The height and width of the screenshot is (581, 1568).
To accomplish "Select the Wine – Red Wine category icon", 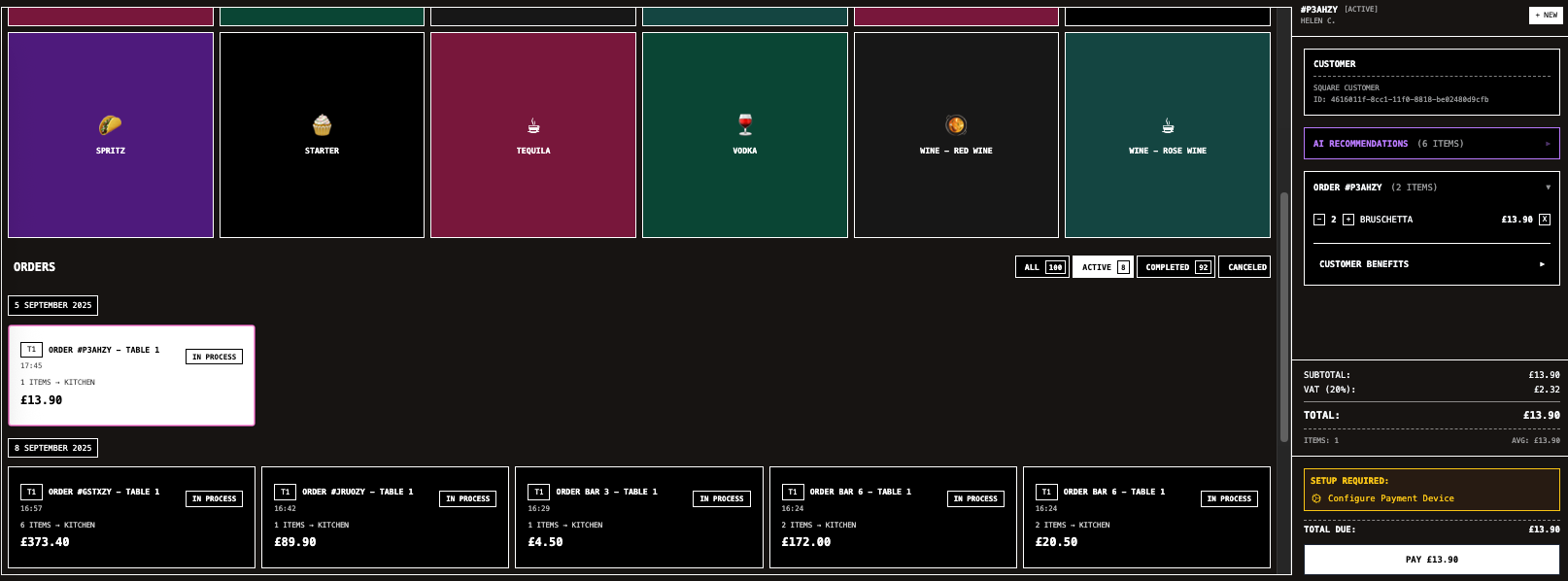I will pyautogui.click(x=956, y=124).
